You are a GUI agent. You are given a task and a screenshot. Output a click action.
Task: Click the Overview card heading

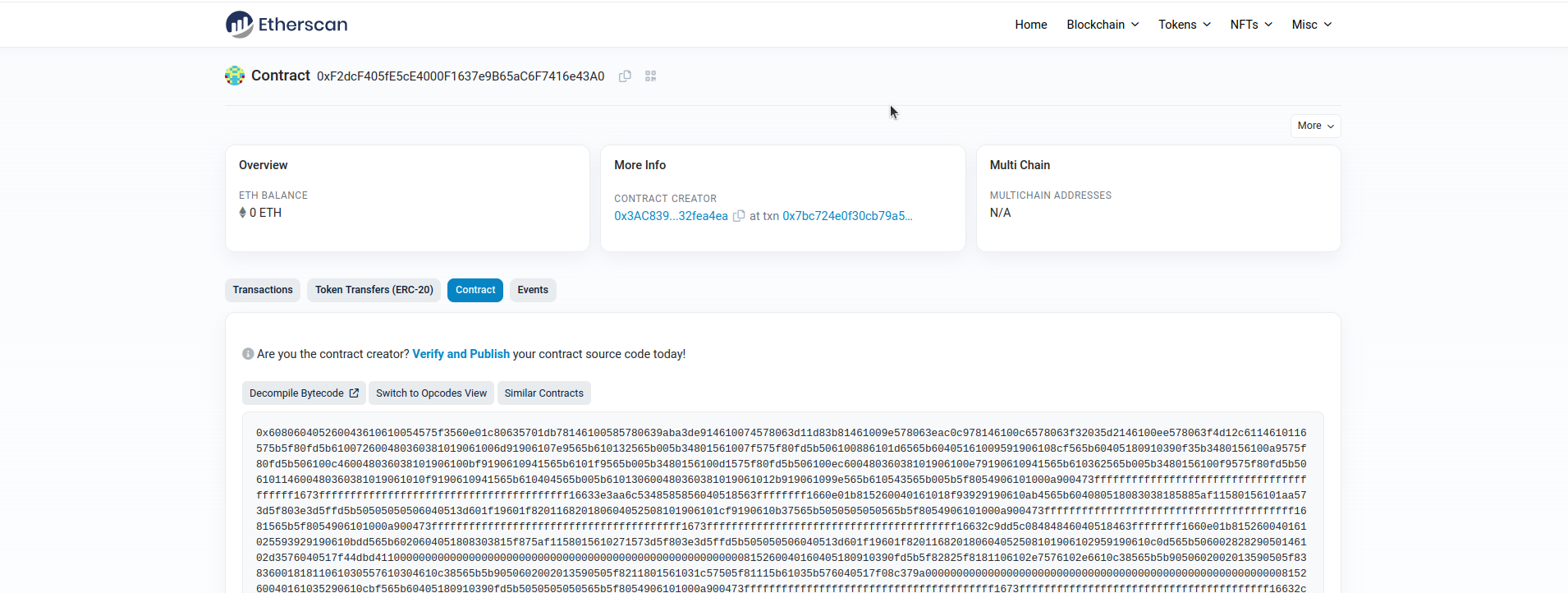click(x=264, y=165)
